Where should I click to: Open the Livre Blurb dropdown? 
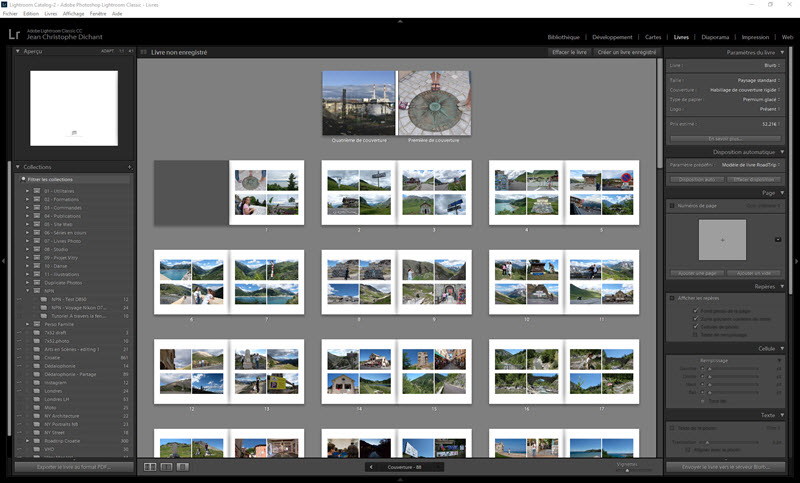(772, 65)
